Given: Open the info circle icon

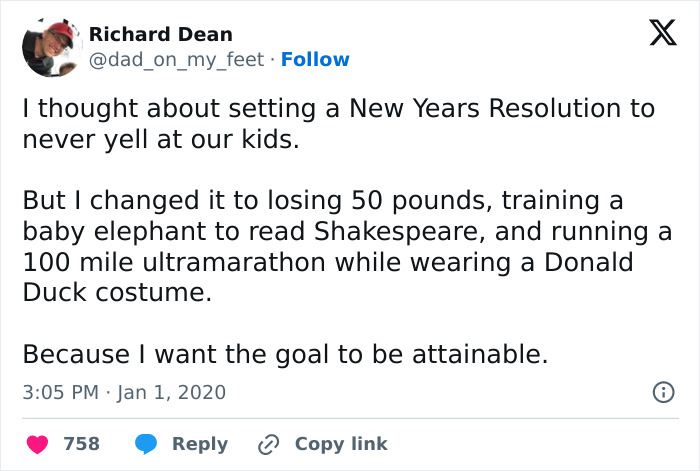Looking at the screenshot, I should coord(662,393).
